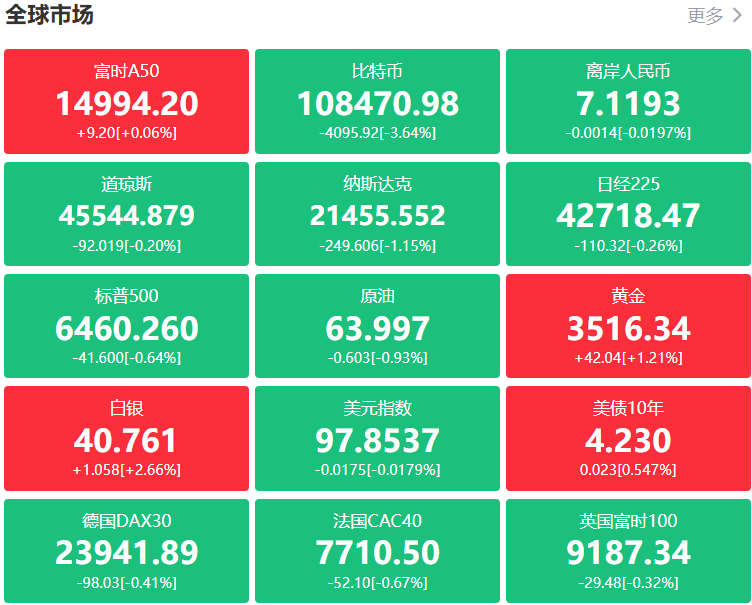Open the 标普500 index tile

(x=126, y=326)
